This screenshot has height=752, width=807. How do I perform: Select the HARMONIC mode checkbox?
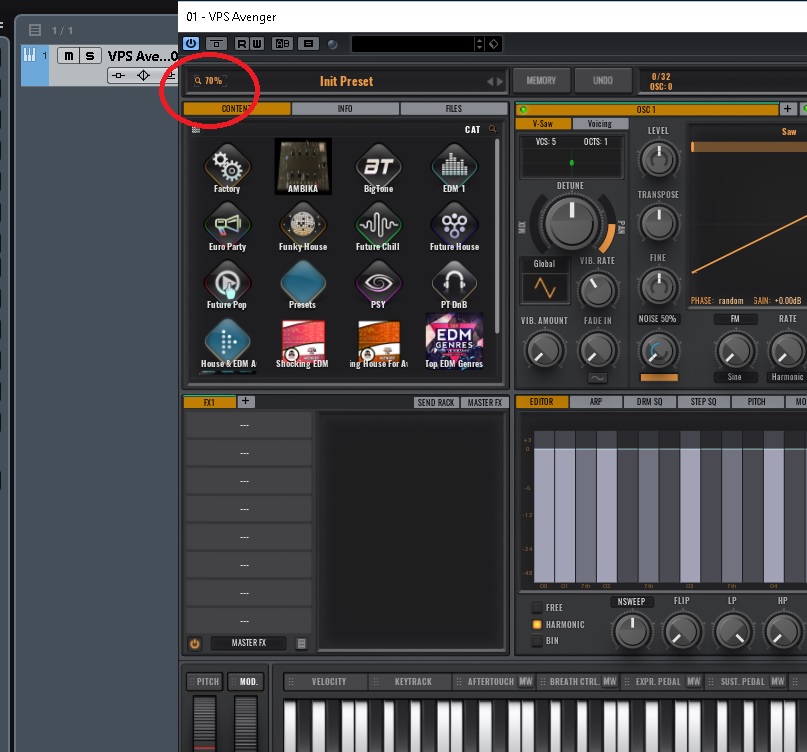click(537, 624)
